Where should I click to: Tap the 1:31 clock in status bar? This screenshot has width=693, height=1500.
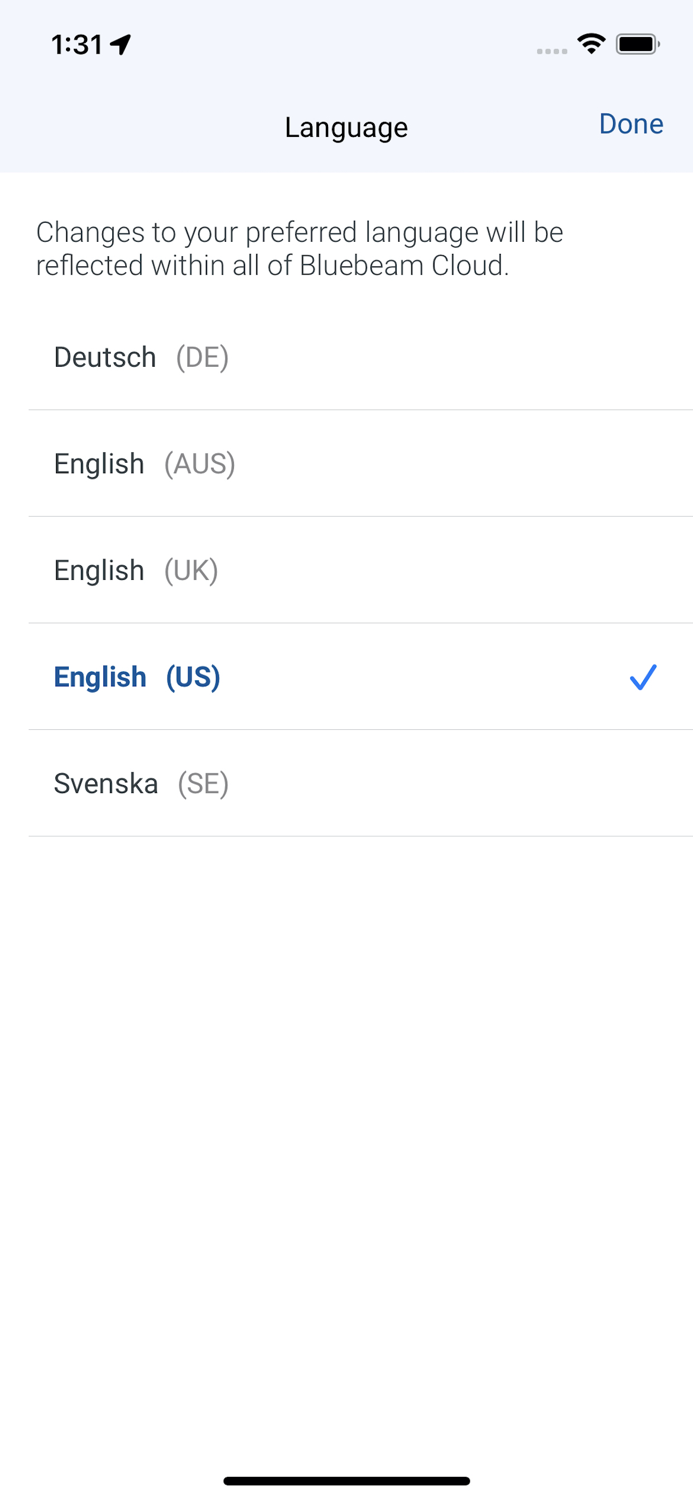[x=77, y=44]
